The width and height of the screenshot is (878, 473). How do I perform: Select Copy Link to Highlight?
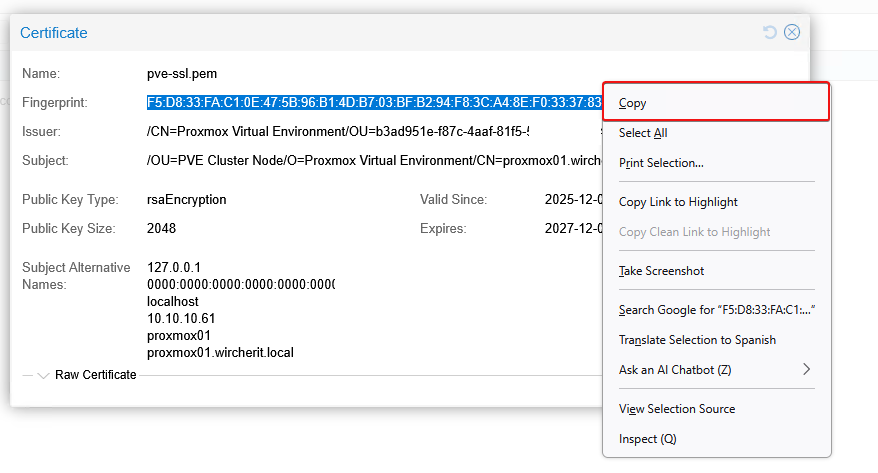tap(678, 202)
